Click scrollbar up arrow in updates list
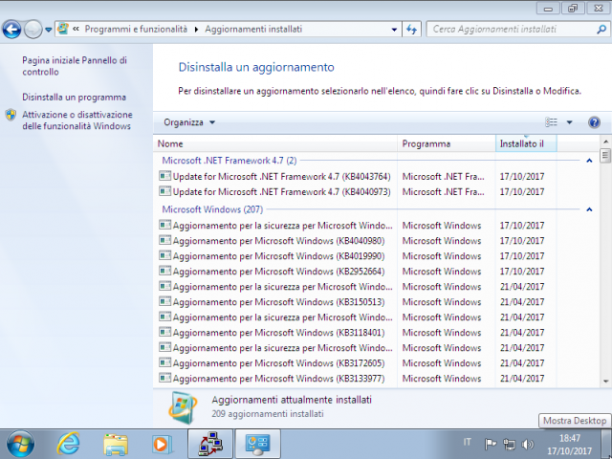 pyautogui.click(x=605, y=142)
